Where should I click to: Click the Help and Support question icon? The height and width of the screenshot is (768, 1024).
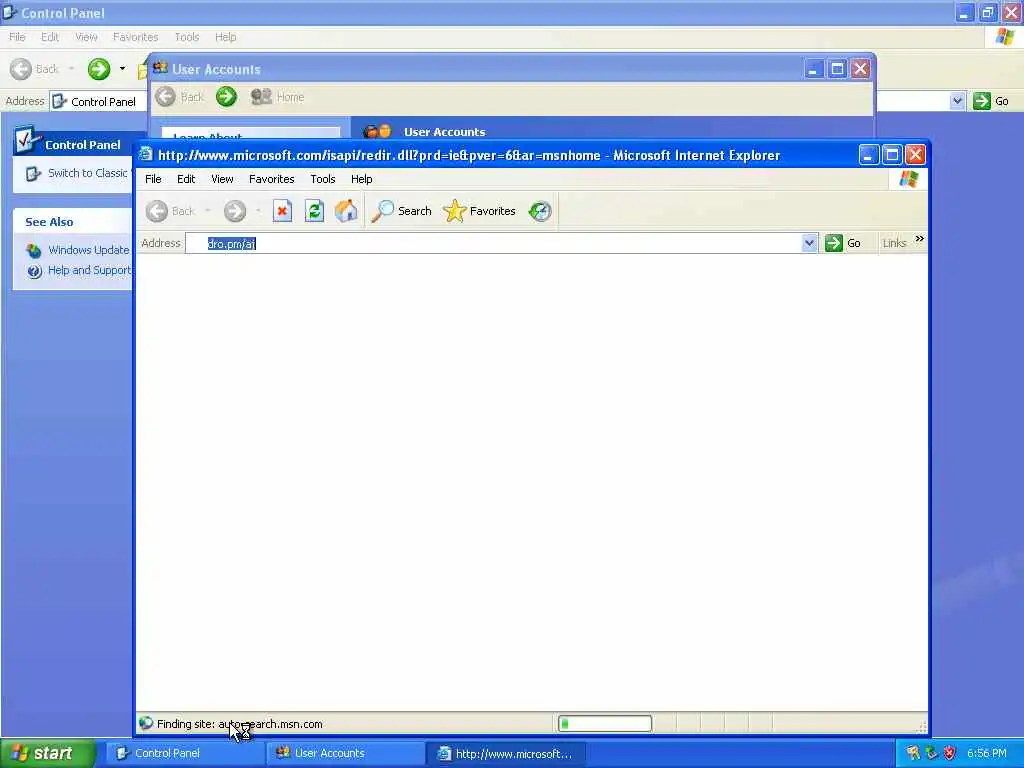[x=34, y=270]
